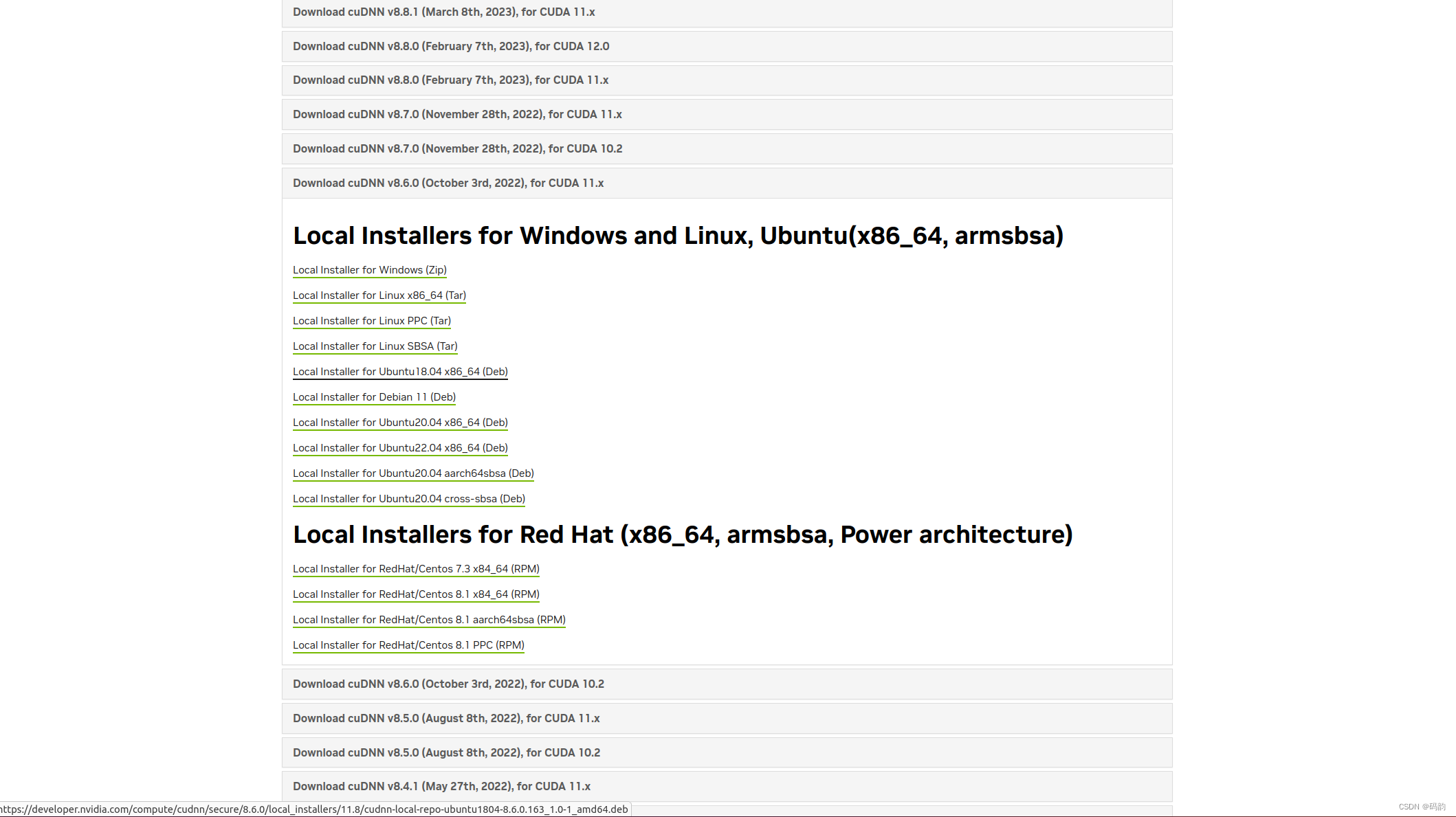Collapse cuDNN v8.6.0 for CUDA 11.x section
1456x817 pixels.
point(727,183)
